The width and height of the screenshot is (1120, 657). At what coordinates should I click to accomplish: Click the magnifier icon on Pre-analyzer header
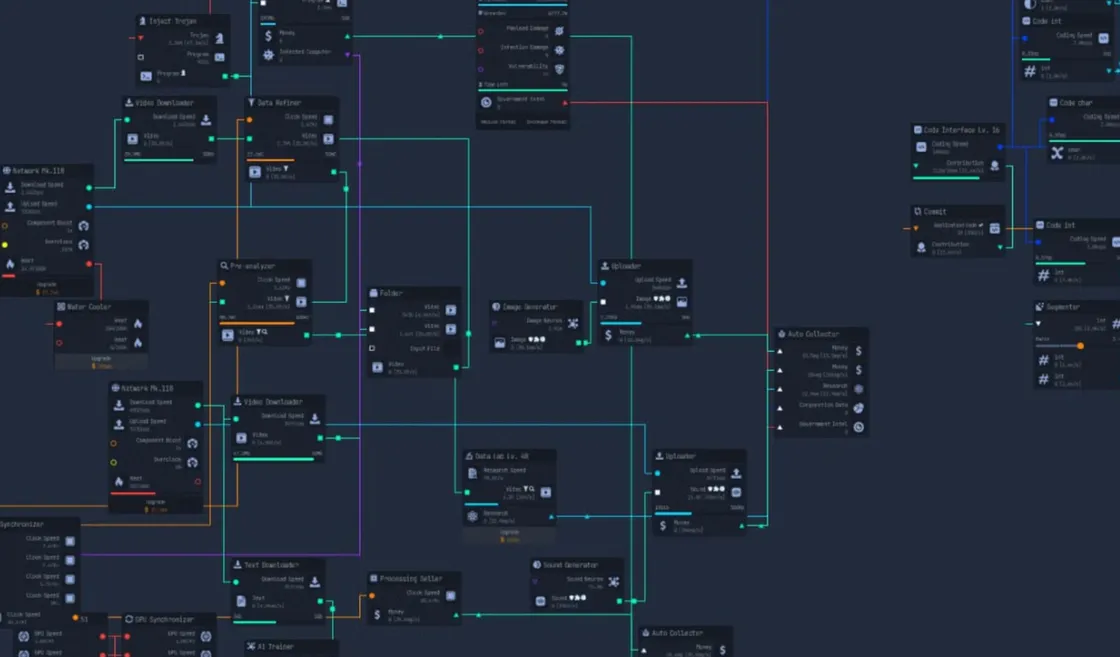[x=225, y=266]
